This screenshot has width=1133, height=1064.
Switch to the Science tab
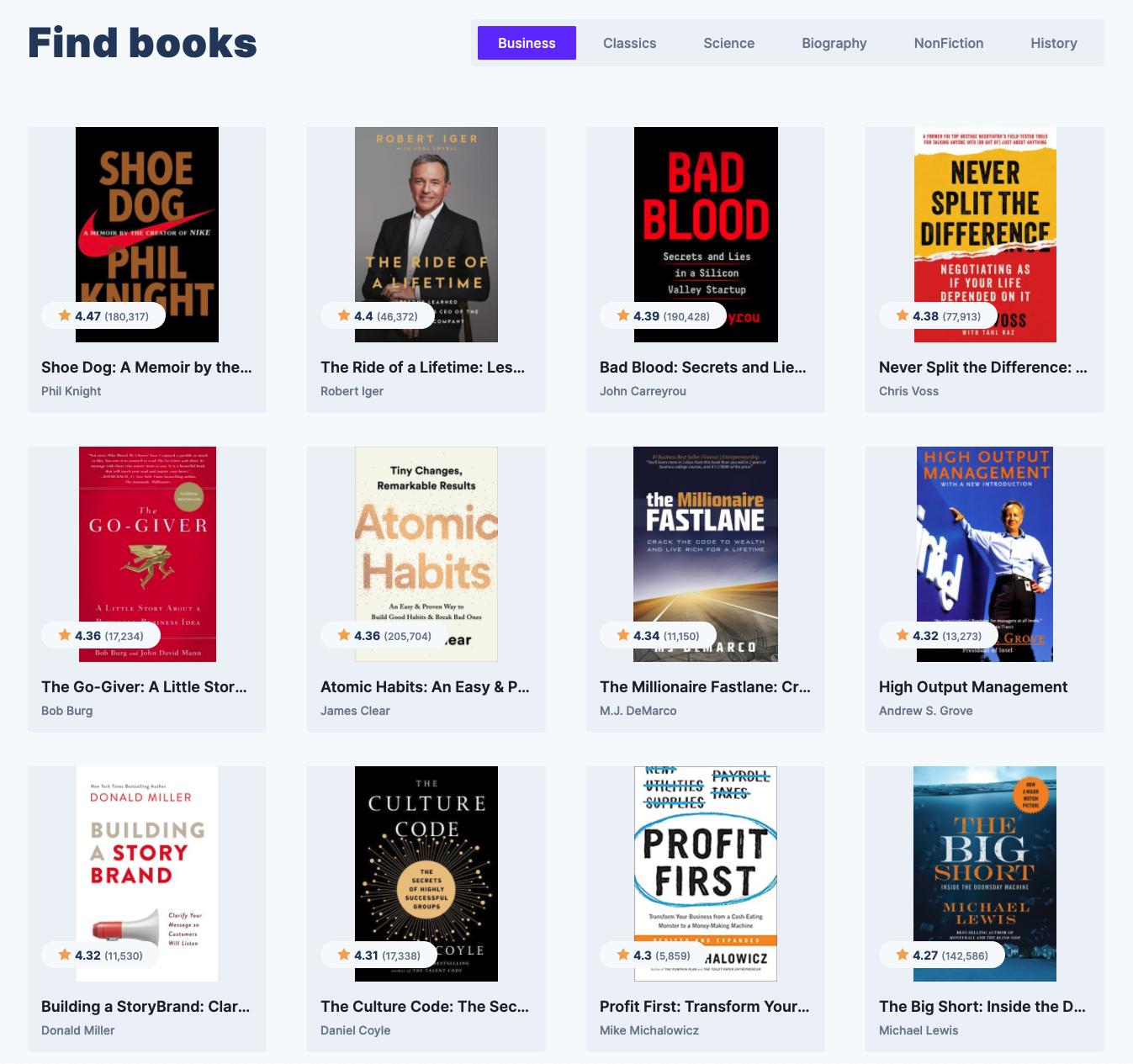[x=728, y=42]
